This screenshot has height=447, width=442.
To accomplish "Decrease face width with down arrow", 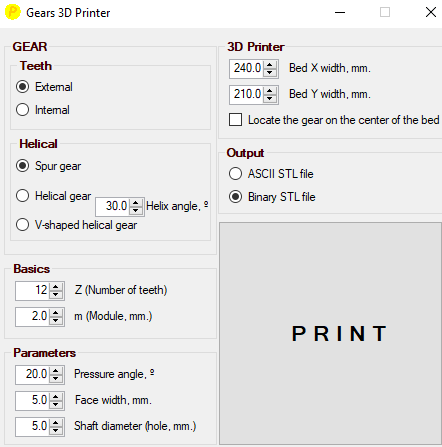I will (56, 404).
